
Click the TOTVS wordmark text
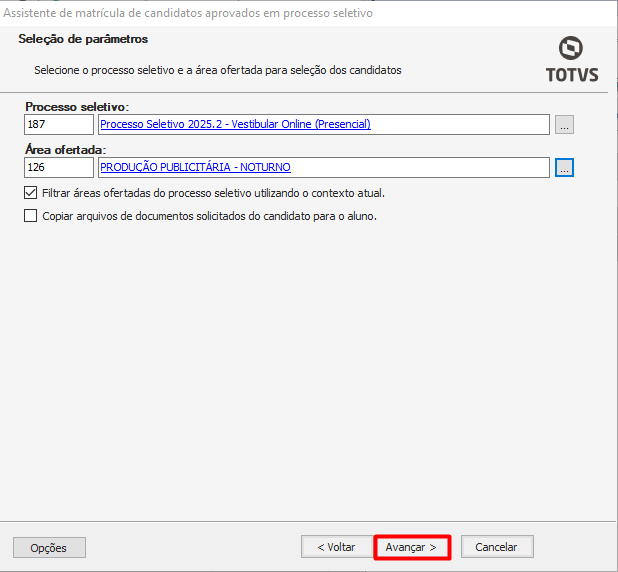(x=572, y=75)
